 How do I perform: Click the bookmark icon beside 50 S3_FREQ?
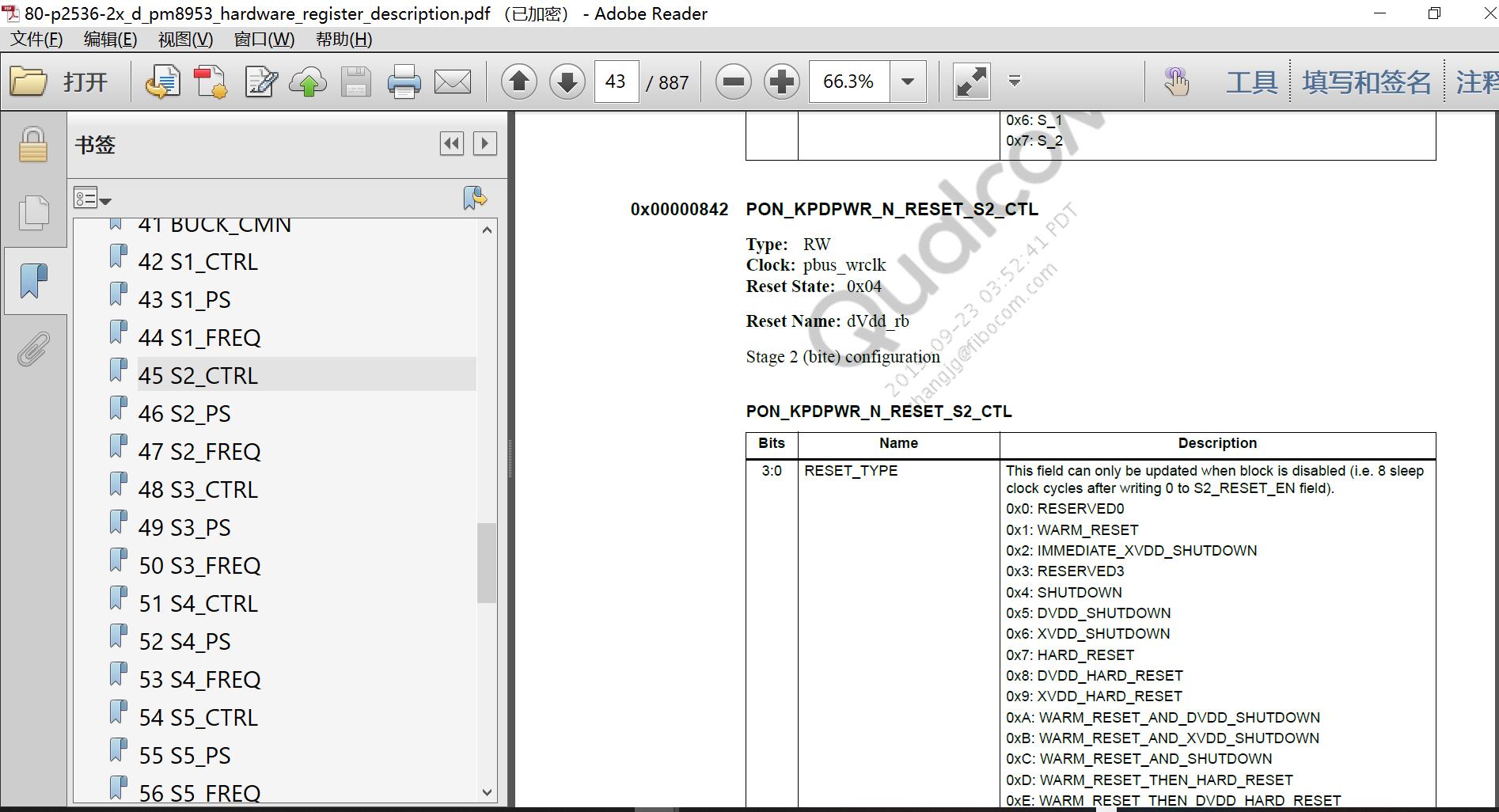point(118,560)
